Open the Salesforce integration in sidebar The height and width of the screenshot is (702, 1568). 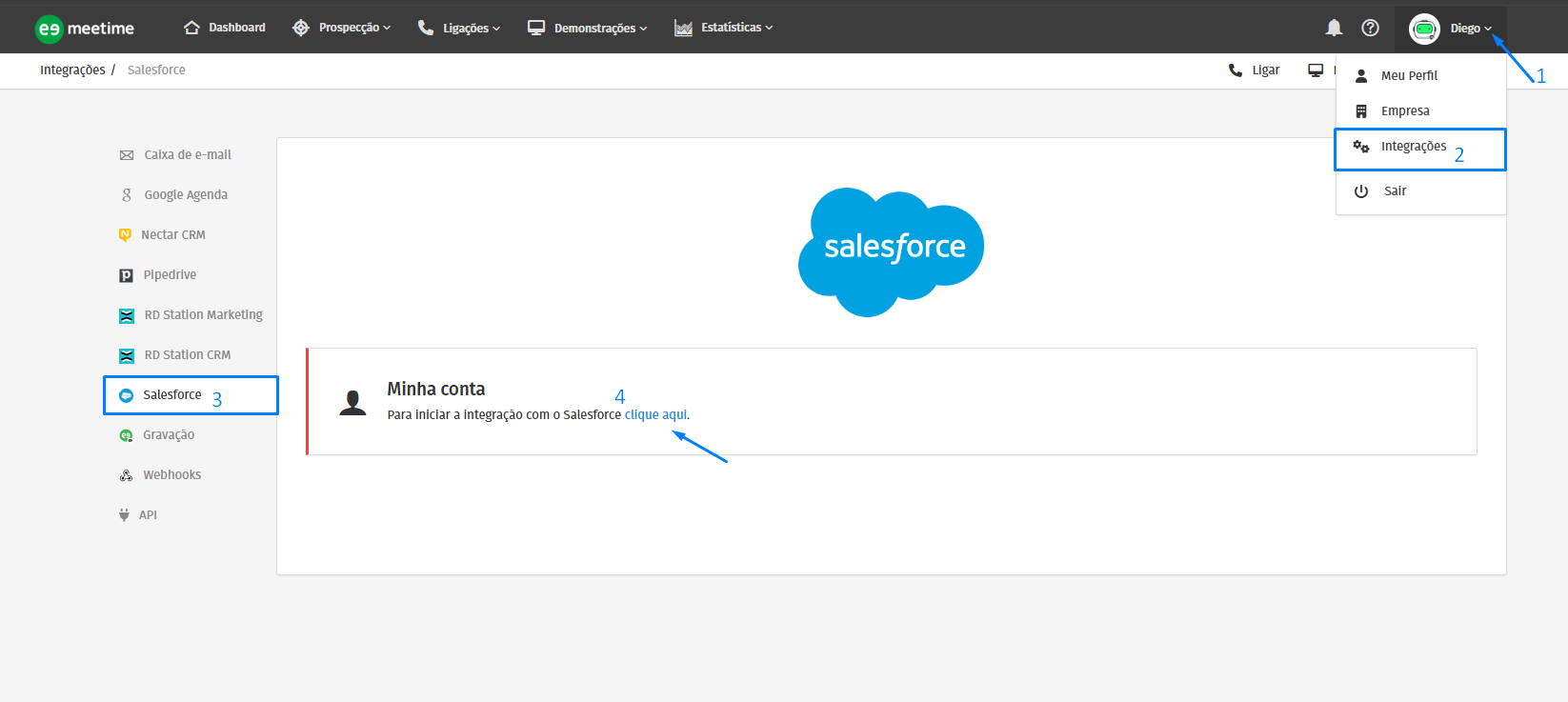[172, 395]
